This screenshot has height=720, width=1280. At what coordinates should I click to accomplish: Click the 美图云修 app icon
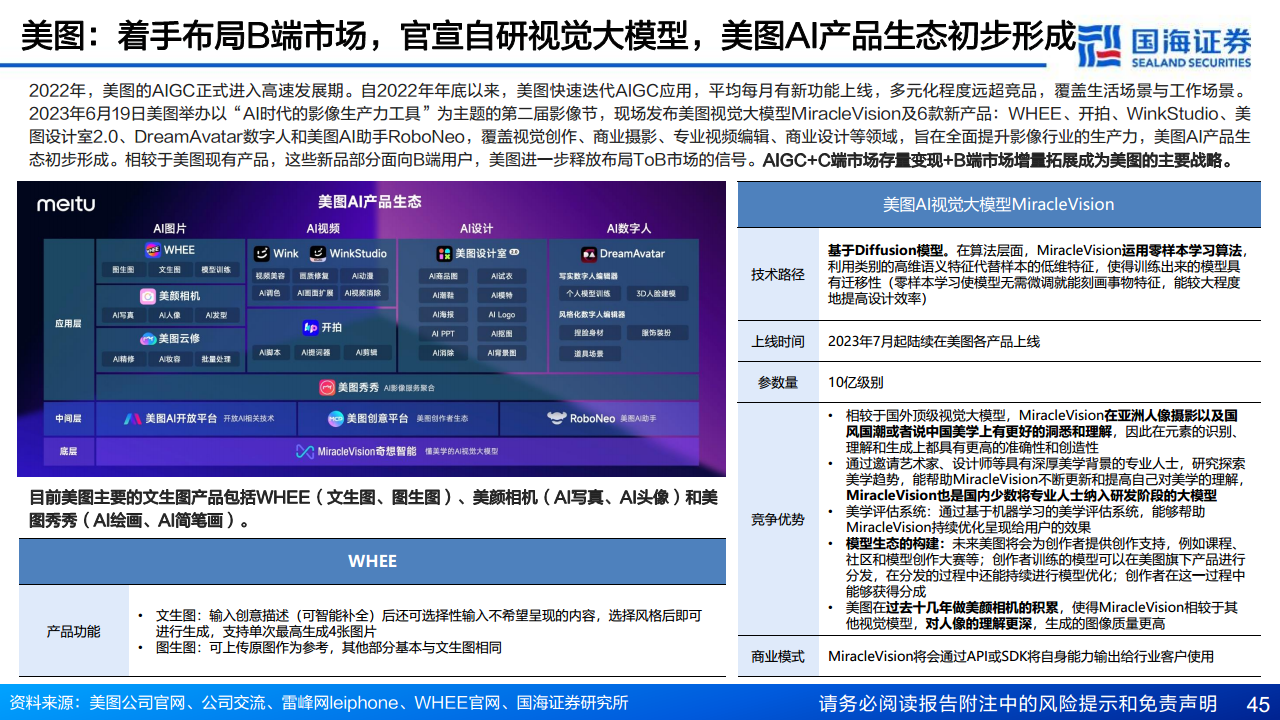(x=148, y=339)
